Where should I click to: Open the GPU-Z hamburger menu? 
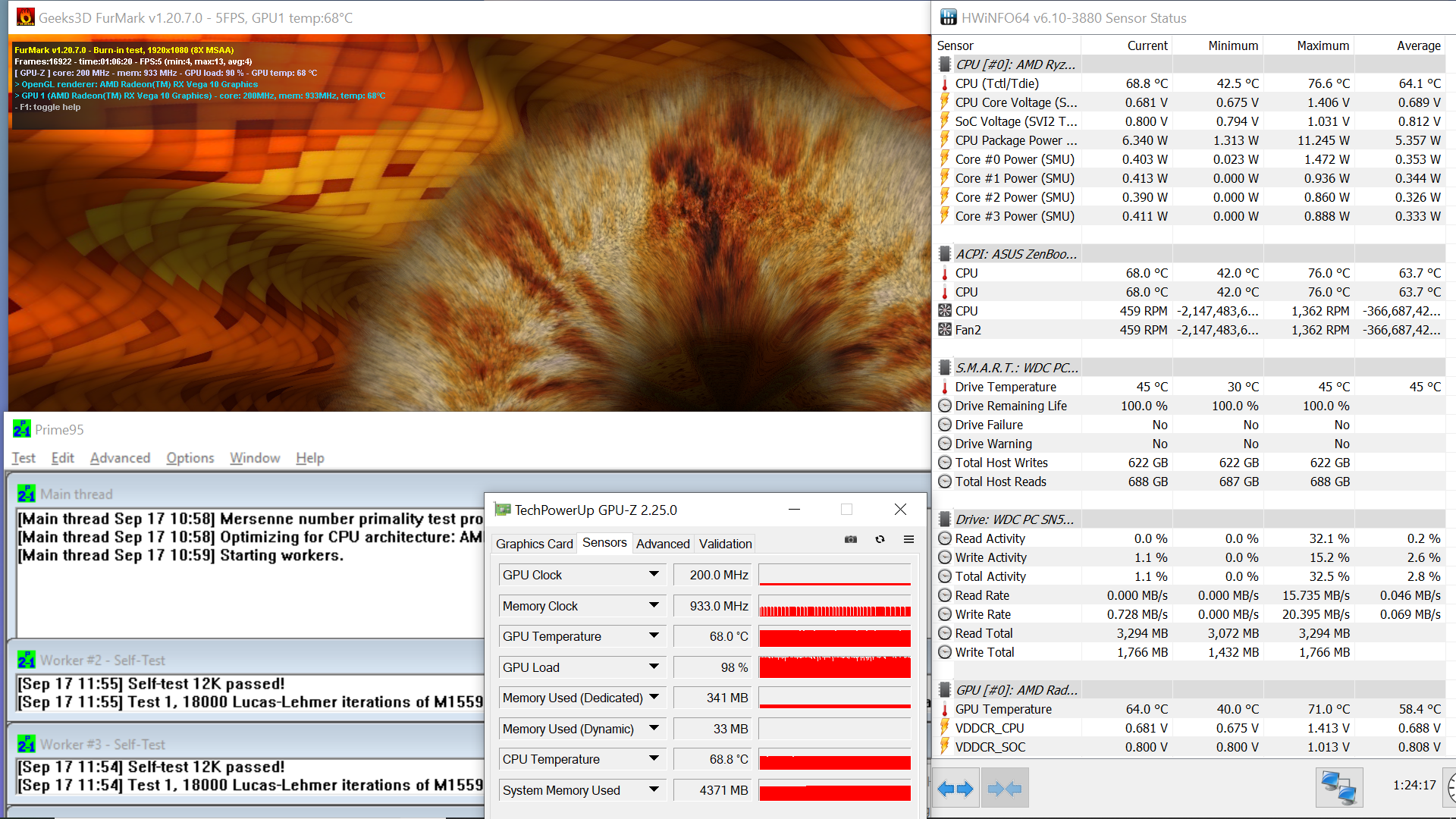coord(908,539)
